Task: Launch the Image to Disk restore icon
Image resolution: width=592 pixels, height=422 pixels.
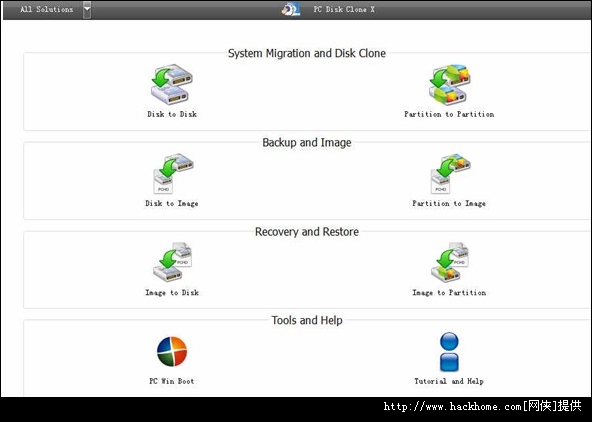Action: [x=172, y=262]
